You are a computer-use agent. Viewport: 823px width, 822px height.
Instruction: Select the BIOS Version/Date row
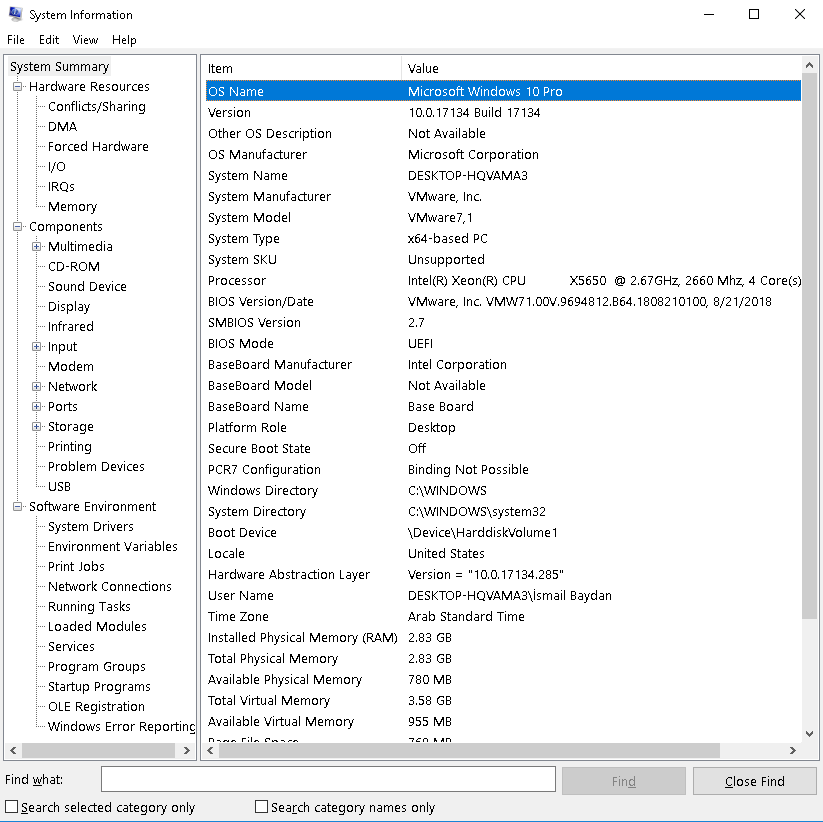[503, 301]
